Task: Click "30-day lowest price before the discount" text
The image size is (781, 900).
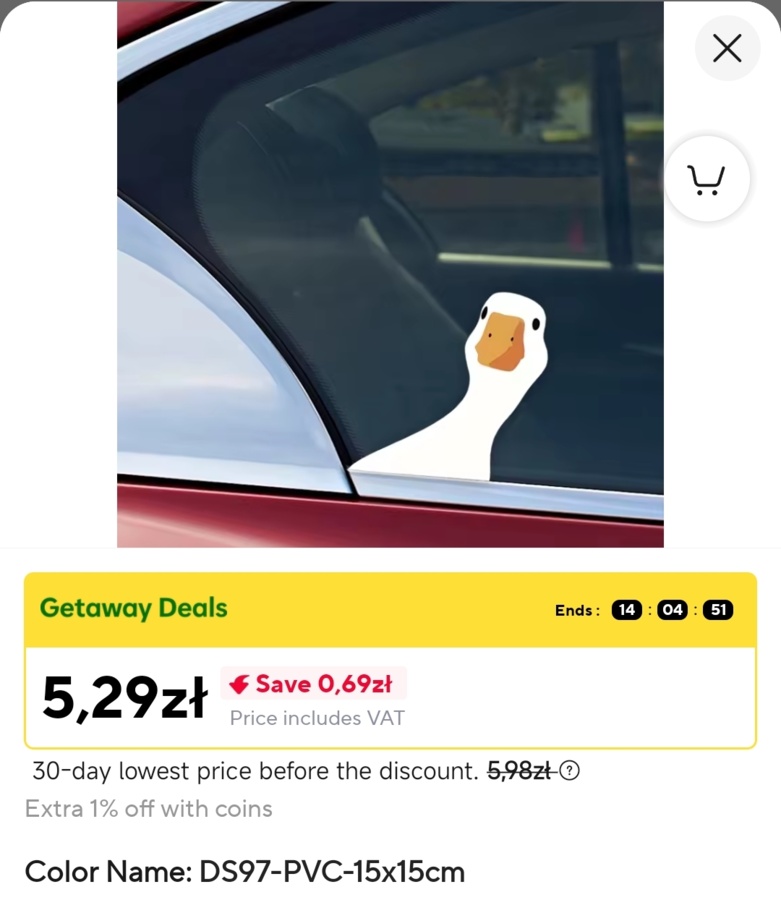Action: click(x=255, y=771)
